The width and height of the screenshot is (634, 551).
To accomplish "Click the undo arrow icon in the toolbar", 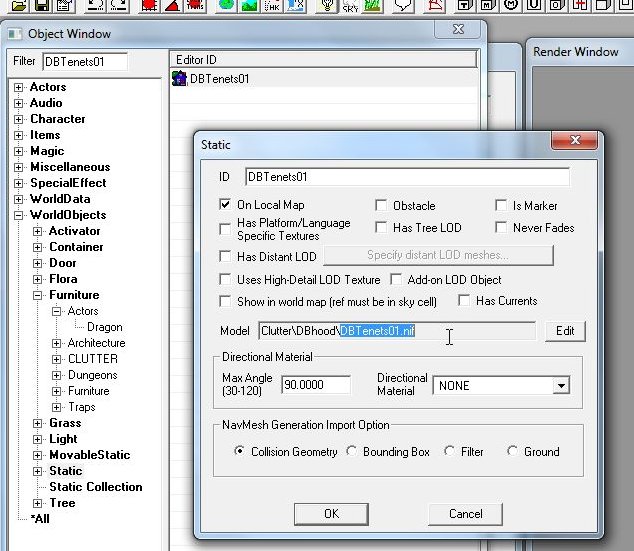I will click(x=95, y=5).
